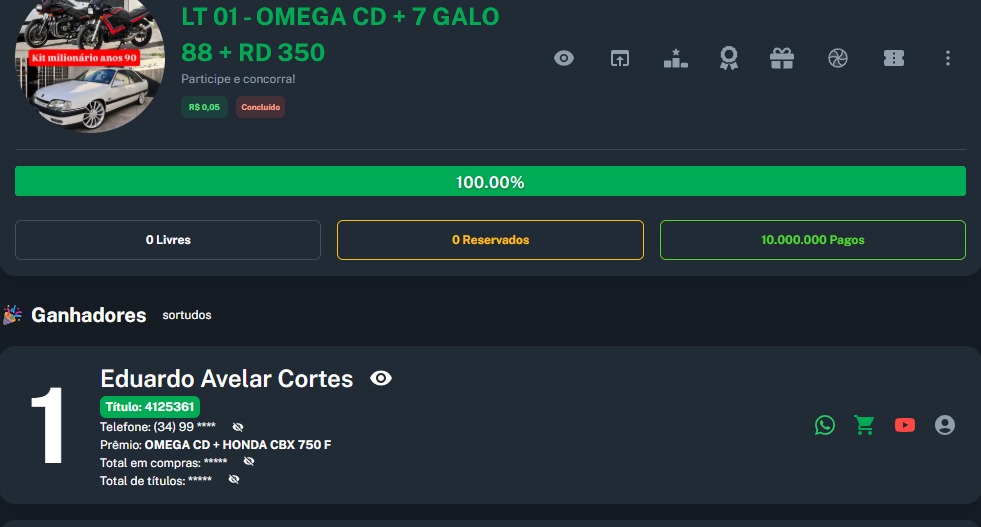The image size is (981, 527).
Task: Open campaign page in new window icon
Action: [620, 58]
